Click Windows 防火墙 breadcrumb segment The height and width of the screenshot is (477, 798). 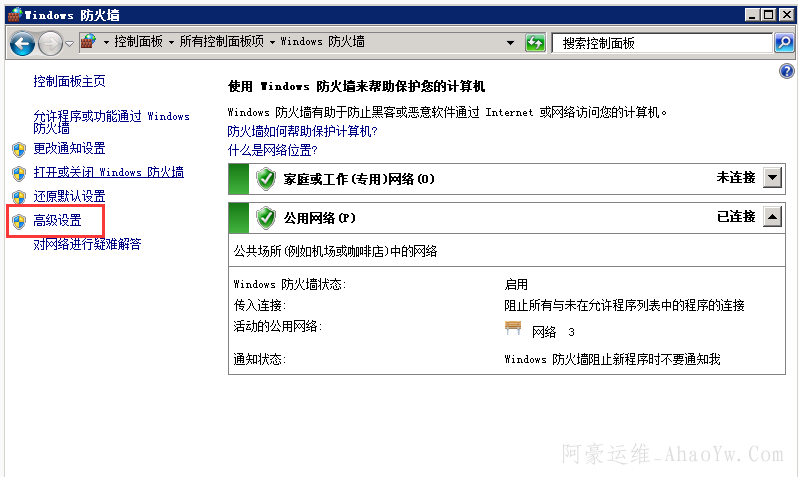pyautogui.click(x=323, y=41)
